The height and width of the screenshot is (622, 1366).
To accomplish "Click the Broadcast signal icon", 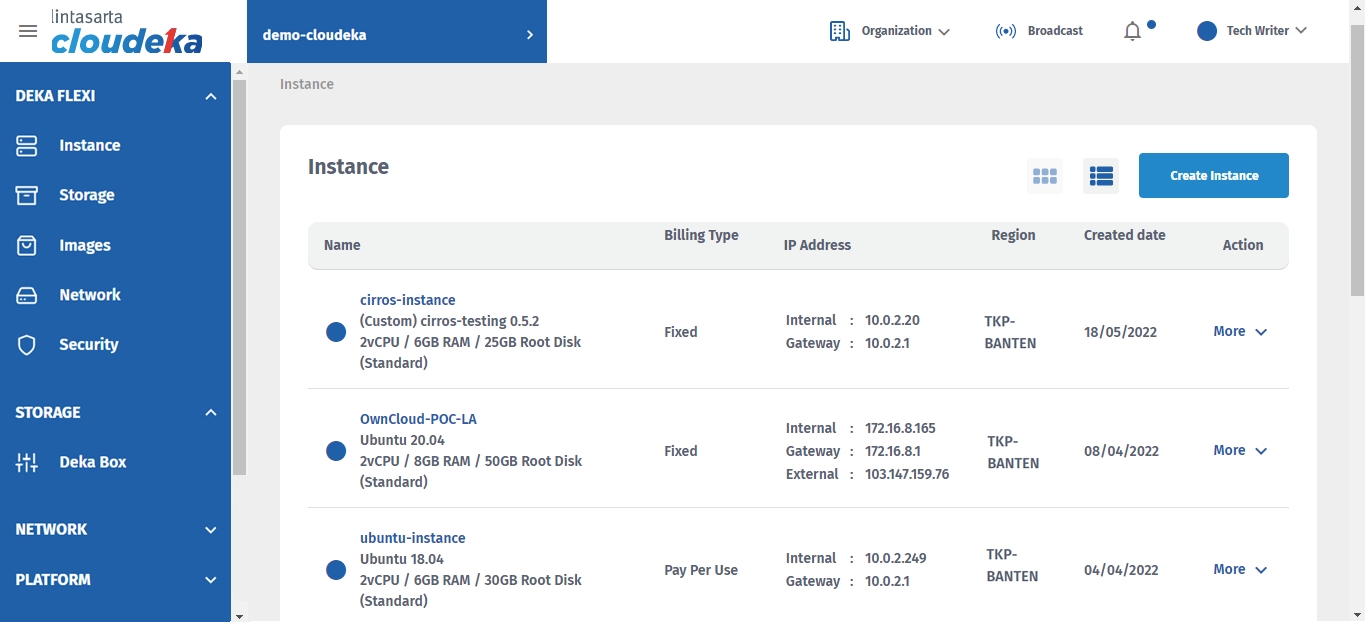I will (x=1005, y=31).
